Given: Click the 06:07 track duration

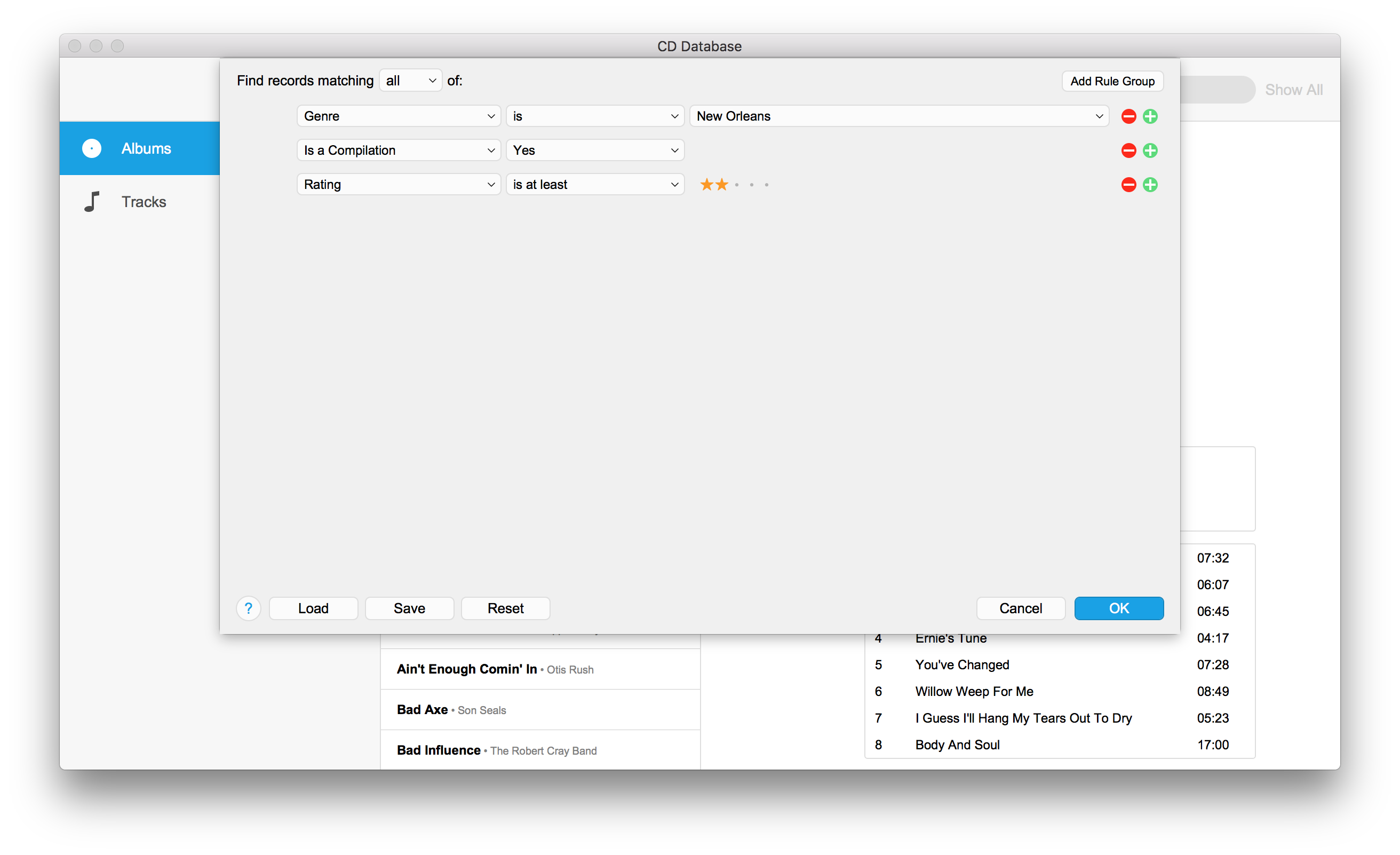Looking at the screenshot, I should coord(1213,585).
